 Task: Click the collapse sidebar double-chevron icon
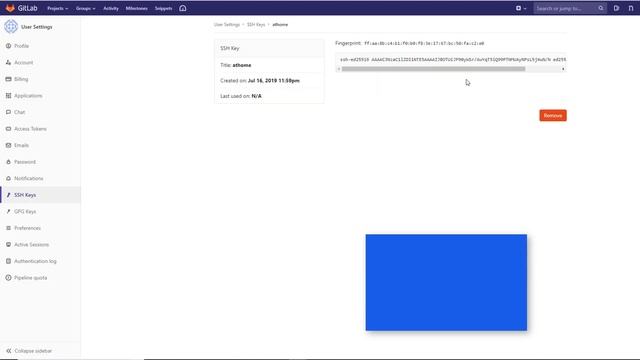[9, 351]
